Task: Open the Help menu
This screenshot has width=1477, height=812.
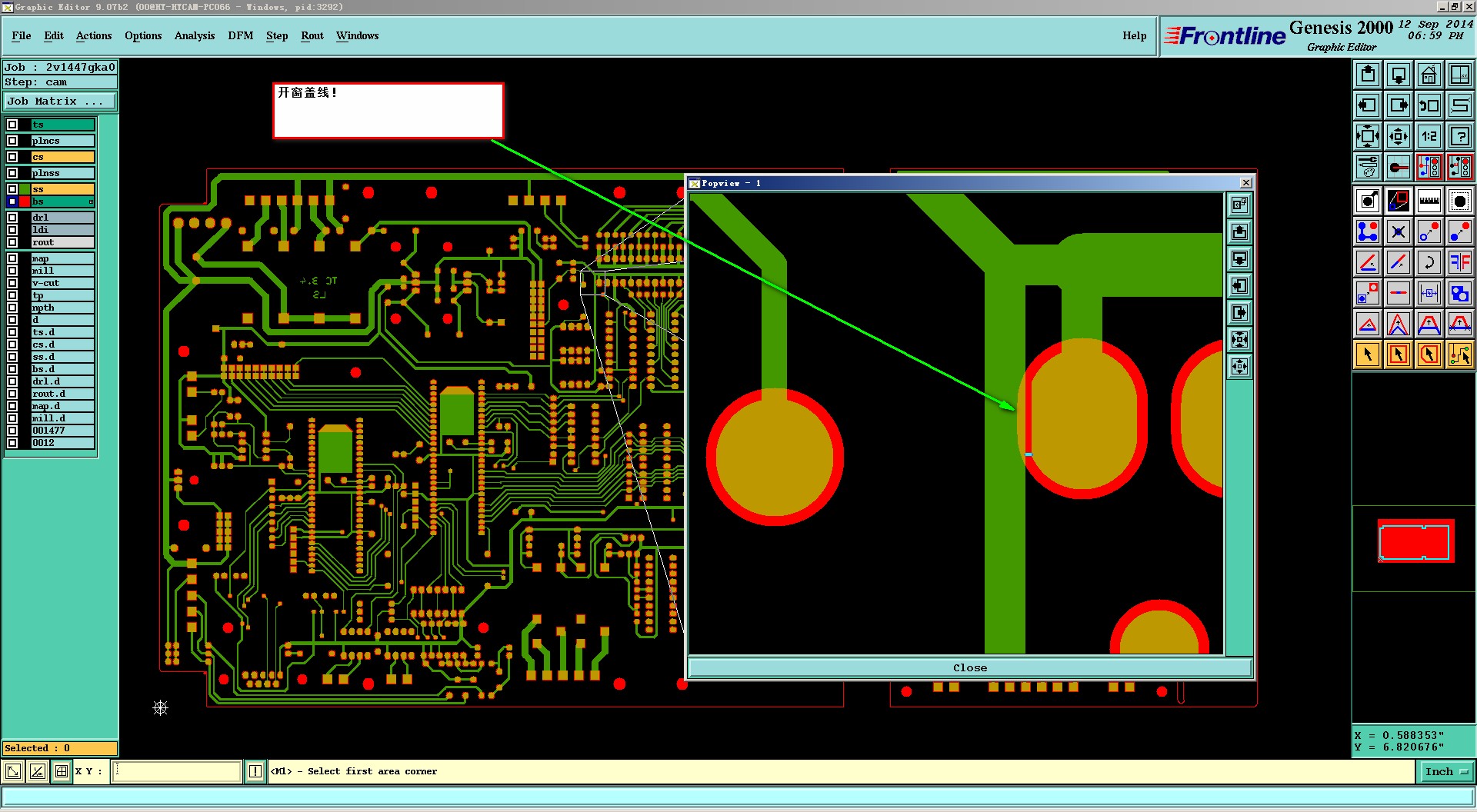Action: tap(1134, 35)
